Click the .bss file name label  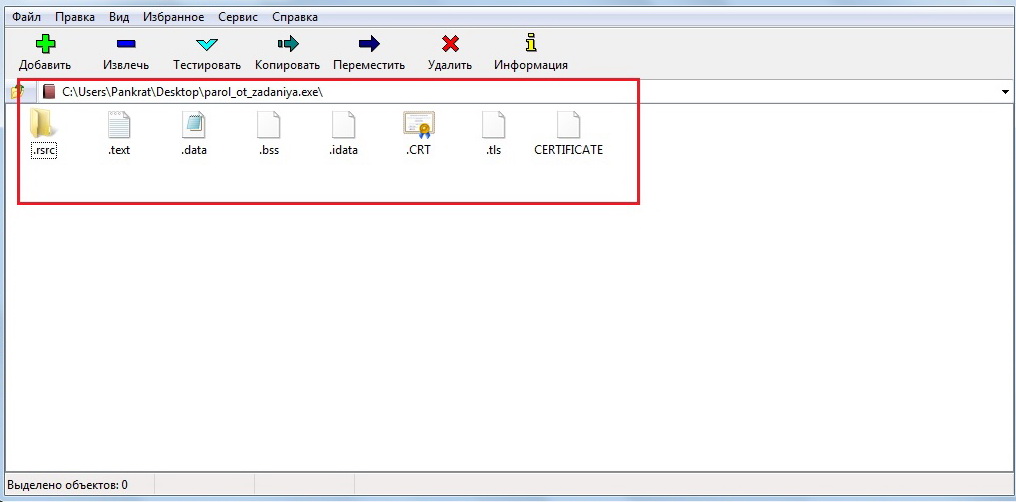[x=269, y=150]
